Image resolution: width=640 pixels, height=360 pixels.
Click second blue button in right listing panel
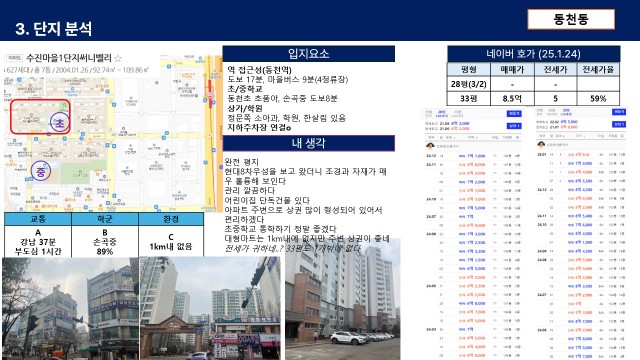619,124
